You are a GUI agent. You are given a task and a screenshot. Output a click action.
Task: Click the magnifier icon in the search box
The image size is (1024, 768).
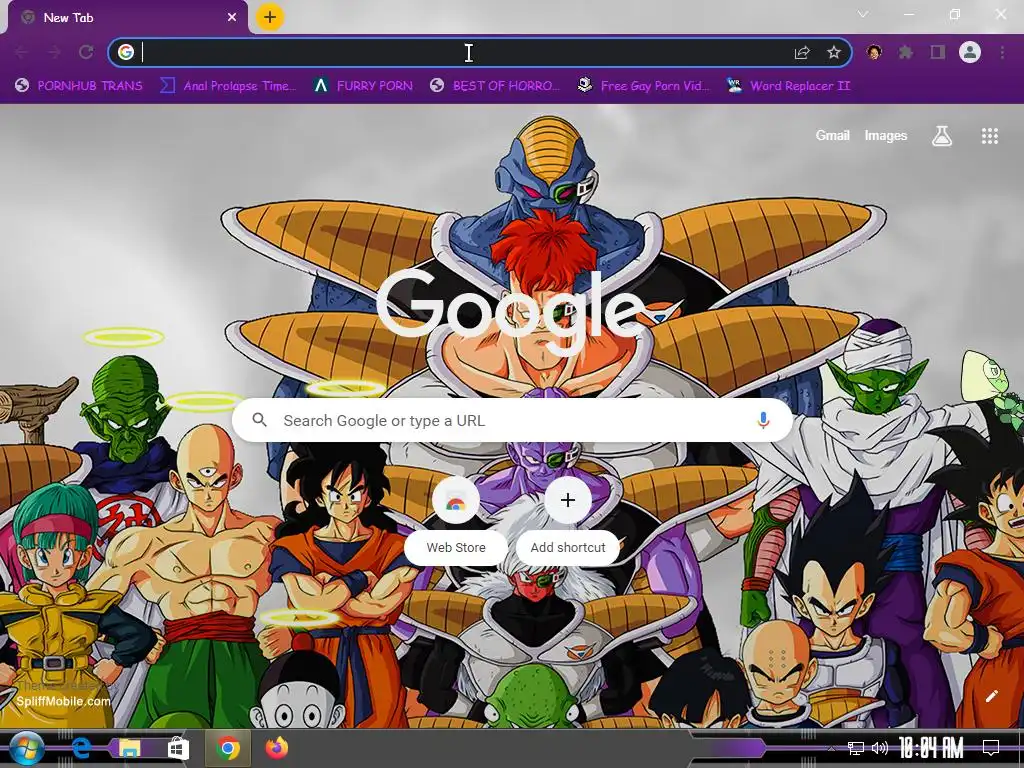point(259,420)
